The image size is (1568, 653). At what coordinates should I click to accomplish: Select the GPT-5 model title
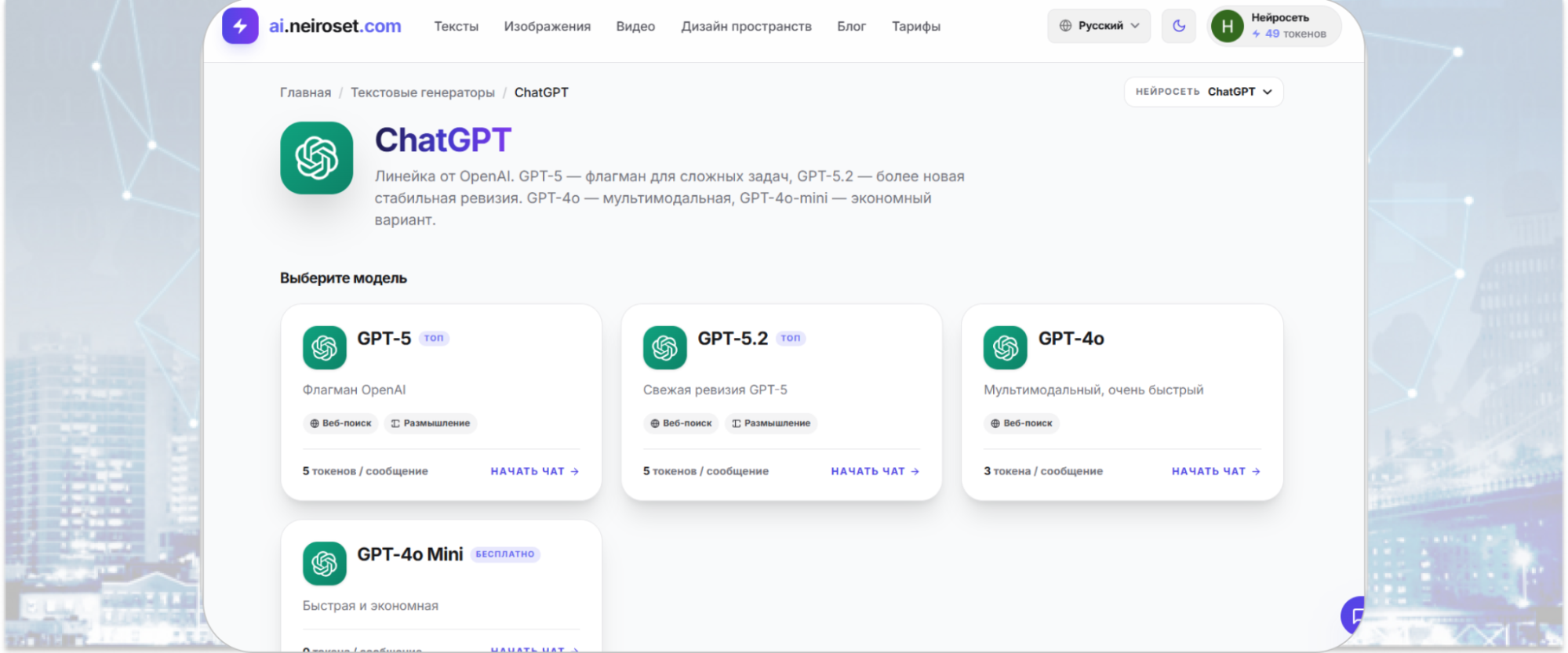[384, 339]
